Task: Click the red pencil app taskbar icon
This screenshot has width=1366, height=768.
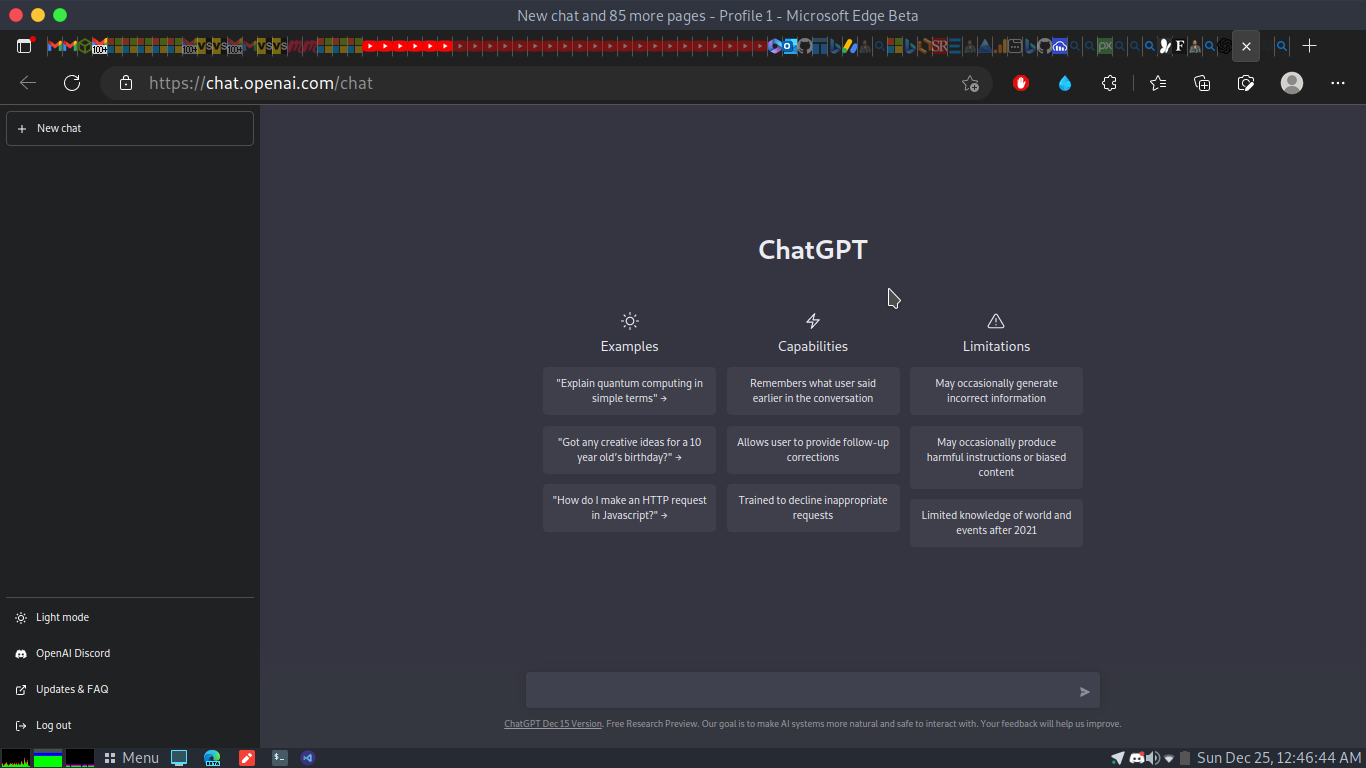Action: click(x=247, y=758)
